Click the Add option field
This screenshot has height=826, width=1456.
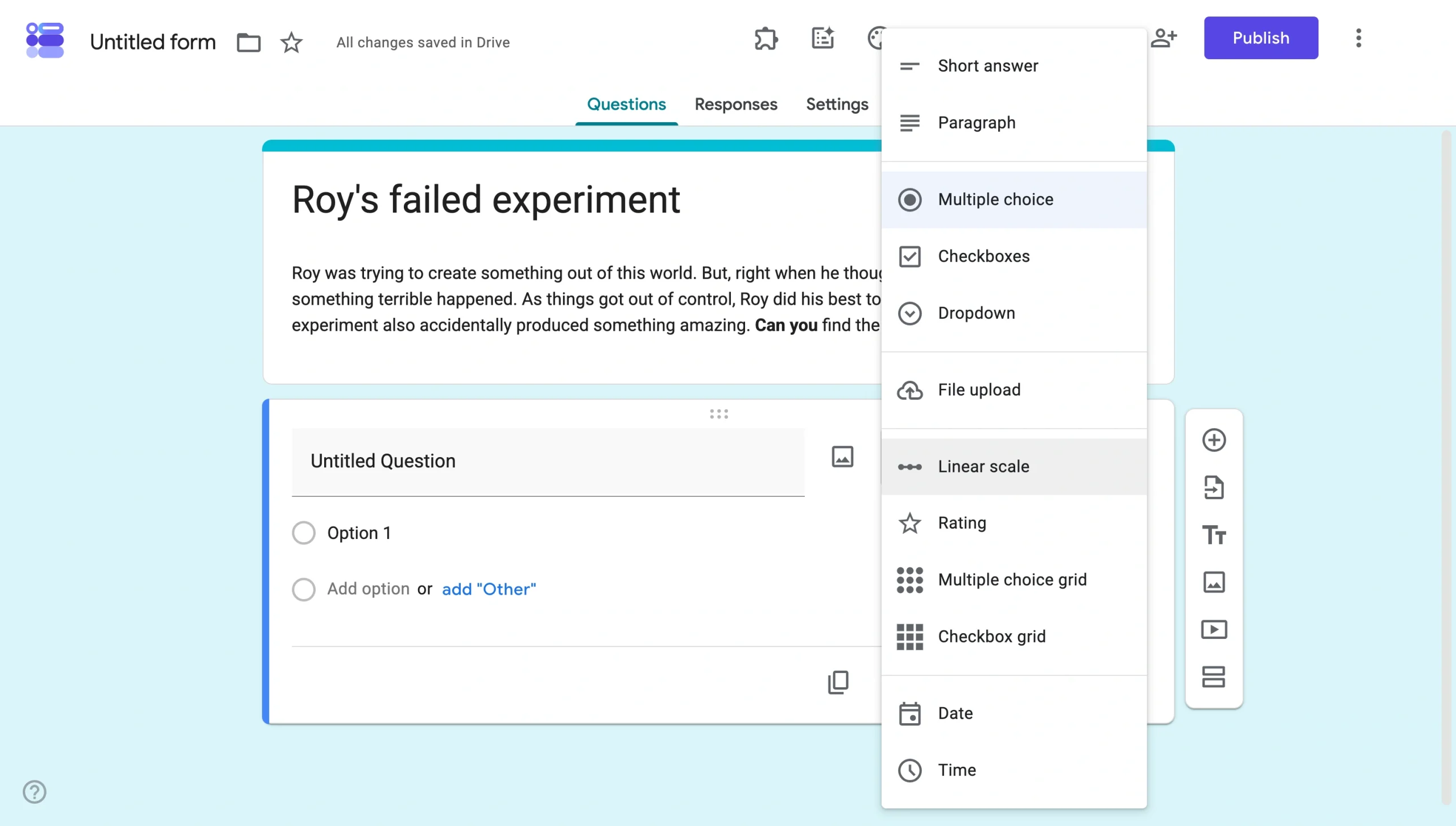368,588
